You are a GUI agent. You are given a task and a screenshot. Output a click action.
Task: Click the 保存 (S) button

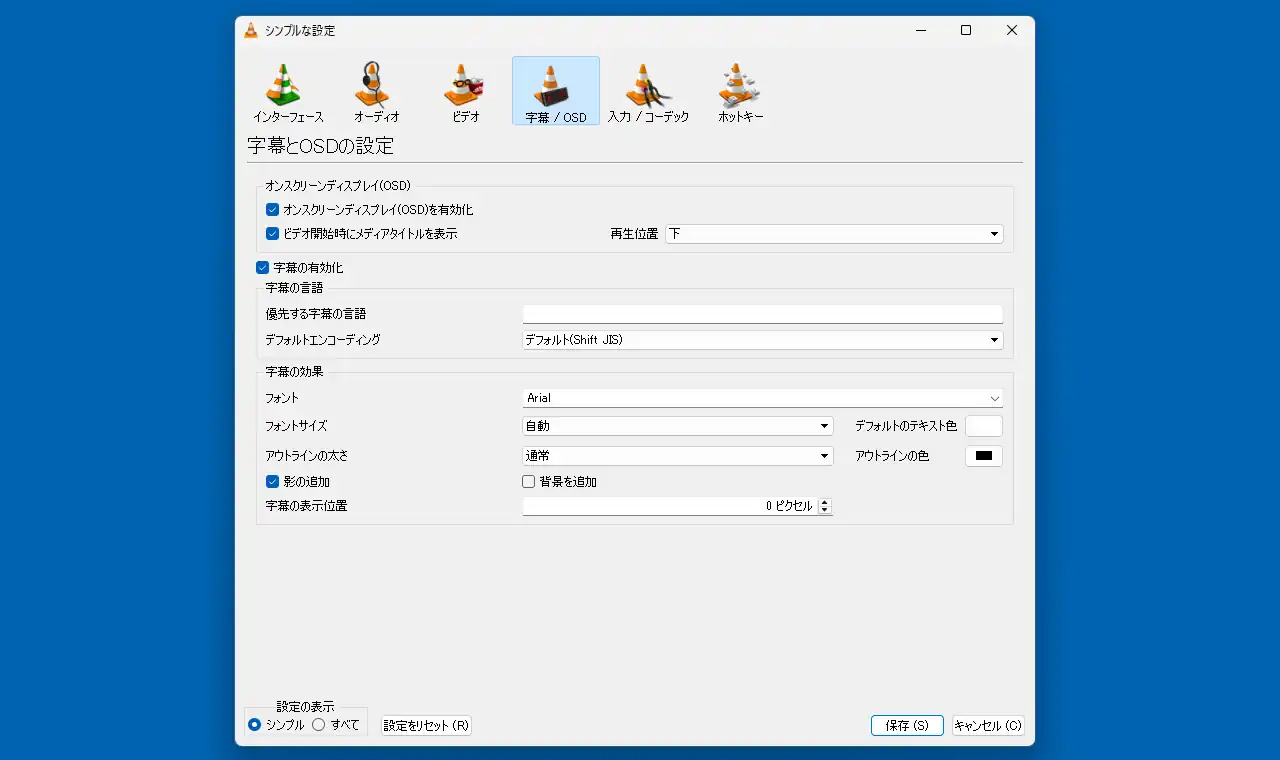(x=907, y=725)
